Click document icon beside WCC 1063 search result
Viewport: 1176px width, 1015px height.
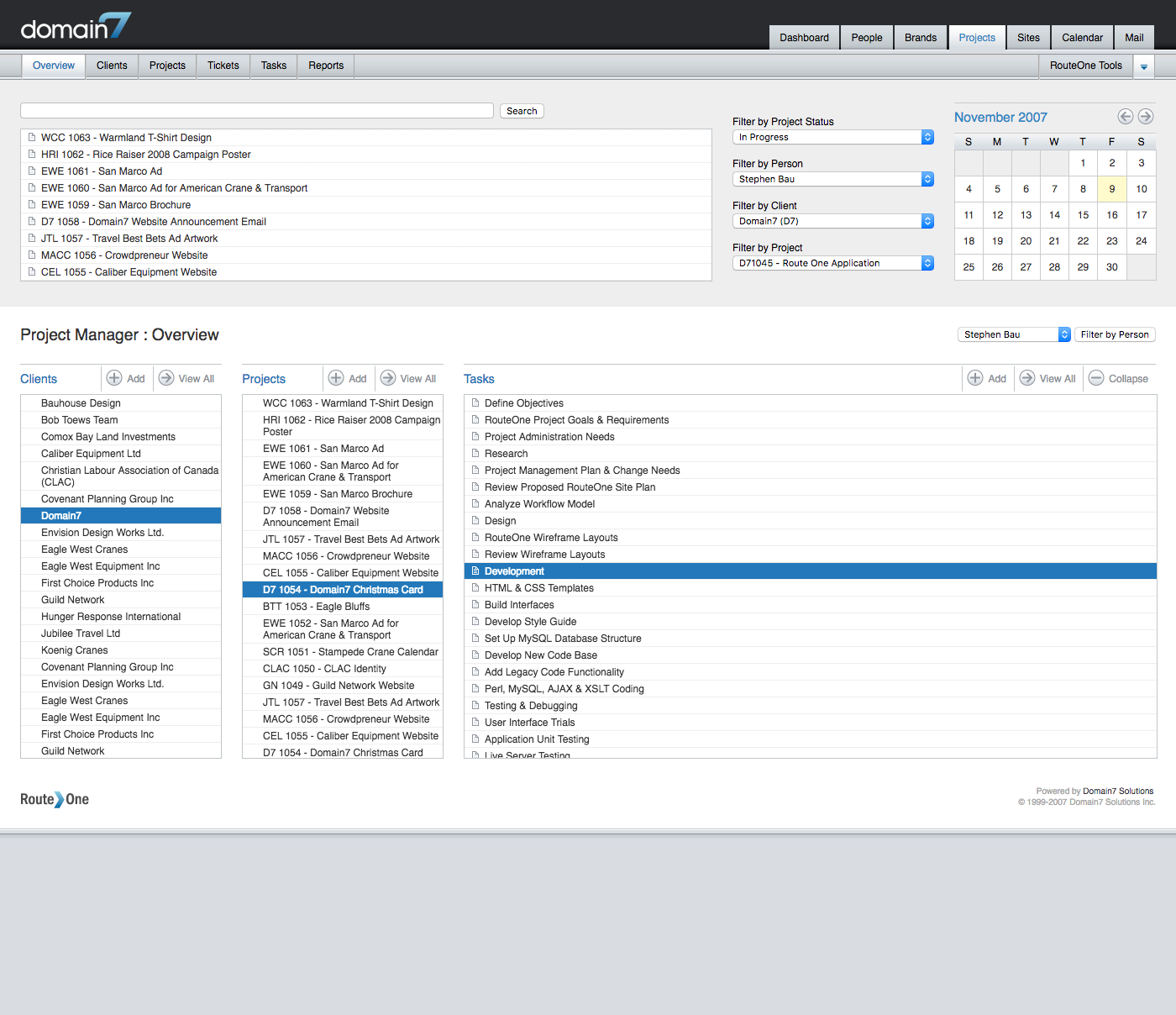tap(32, 138)
